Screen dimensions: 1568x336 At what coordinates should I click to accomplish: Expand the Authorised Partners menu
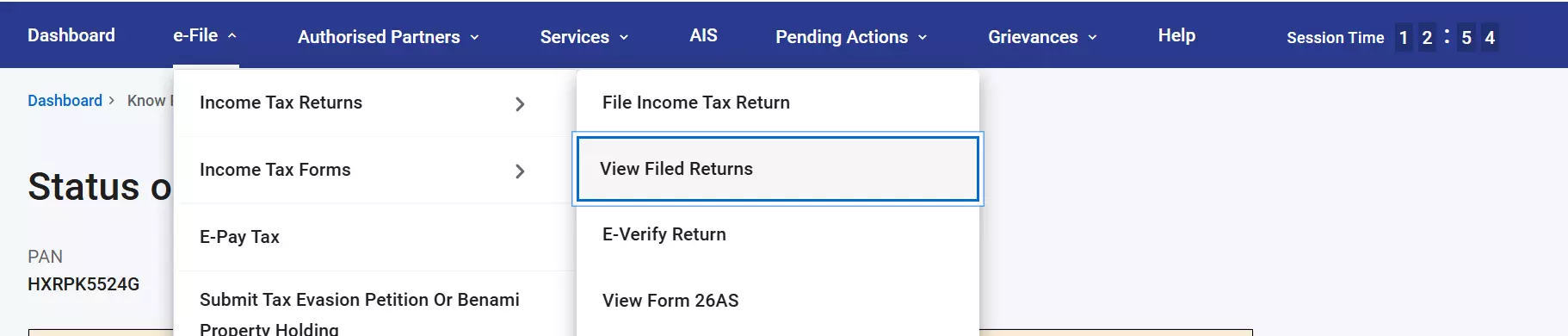pos(388,37)
